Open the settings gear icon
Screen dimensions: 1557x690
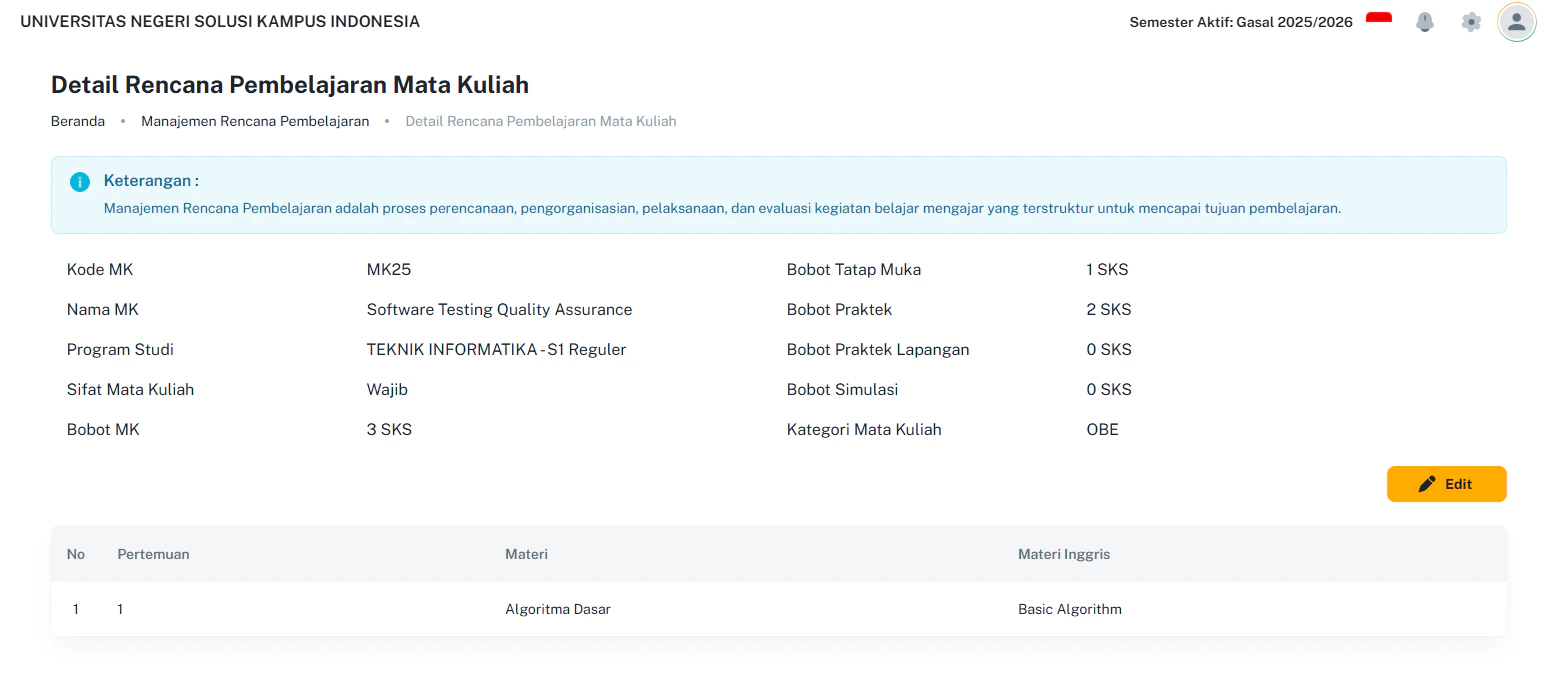point(1470,21)
